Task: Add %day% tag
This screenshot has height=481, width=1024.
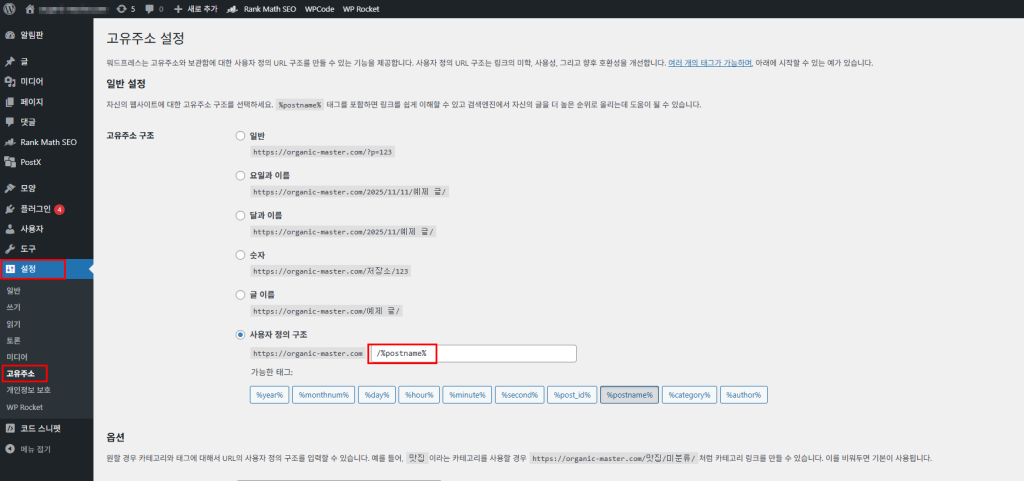Action: (x=377, y=395)
